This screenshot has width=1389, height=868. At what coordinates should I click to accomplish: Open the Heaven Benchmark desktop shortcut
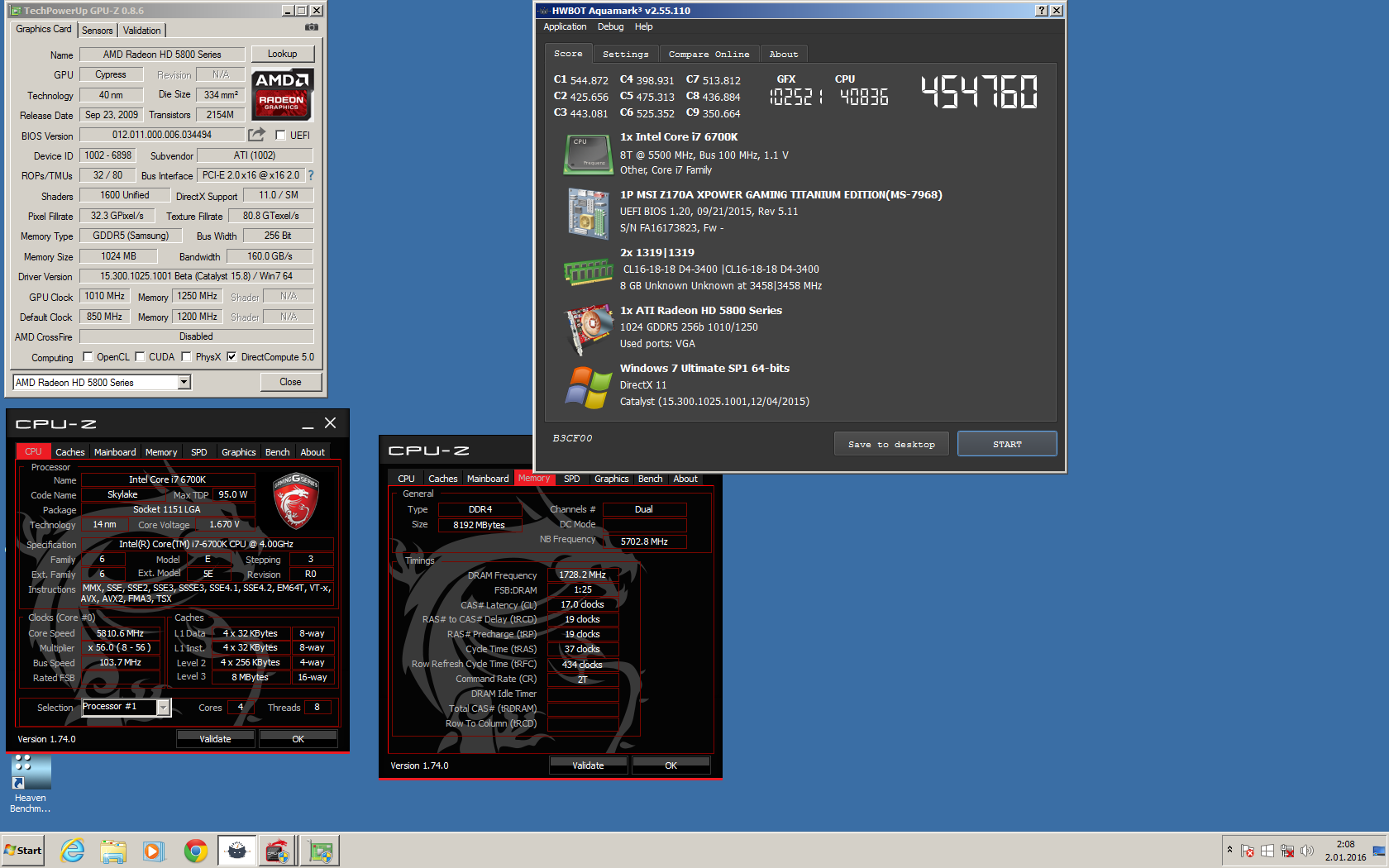[x=31, y=784]
